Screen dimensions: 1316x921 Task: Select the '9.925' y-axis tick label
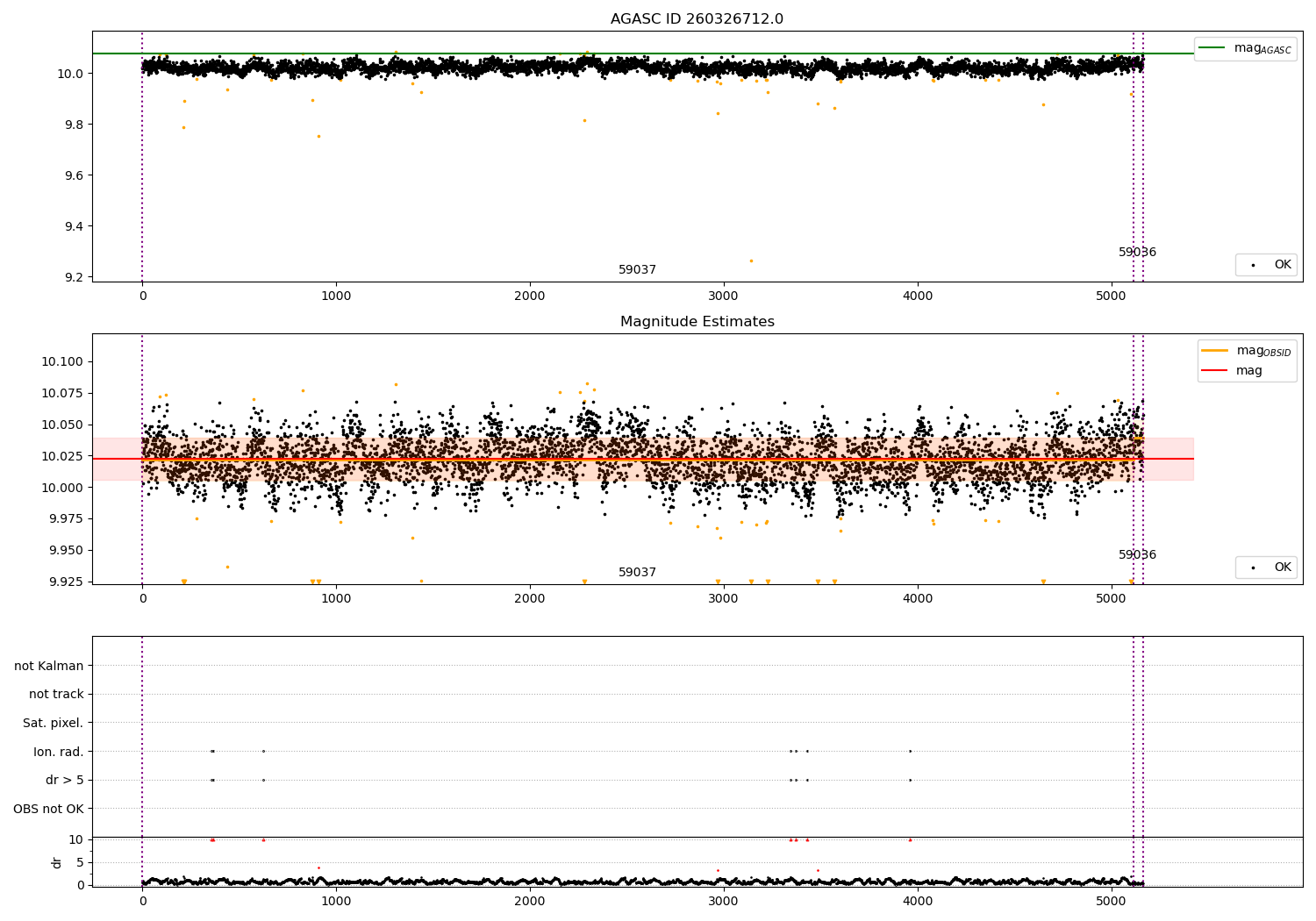(x=67, y=582)
